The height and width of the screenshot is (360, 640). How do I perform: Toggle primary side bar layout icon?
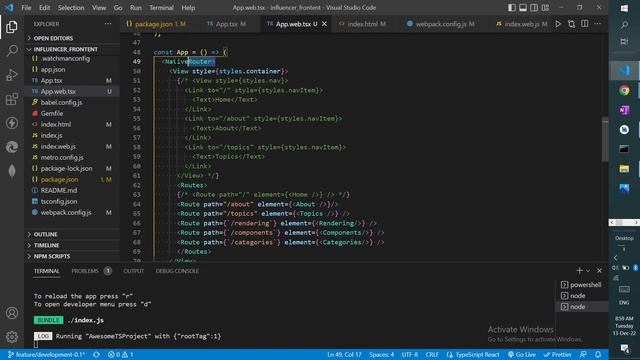(x=511, y=8)
